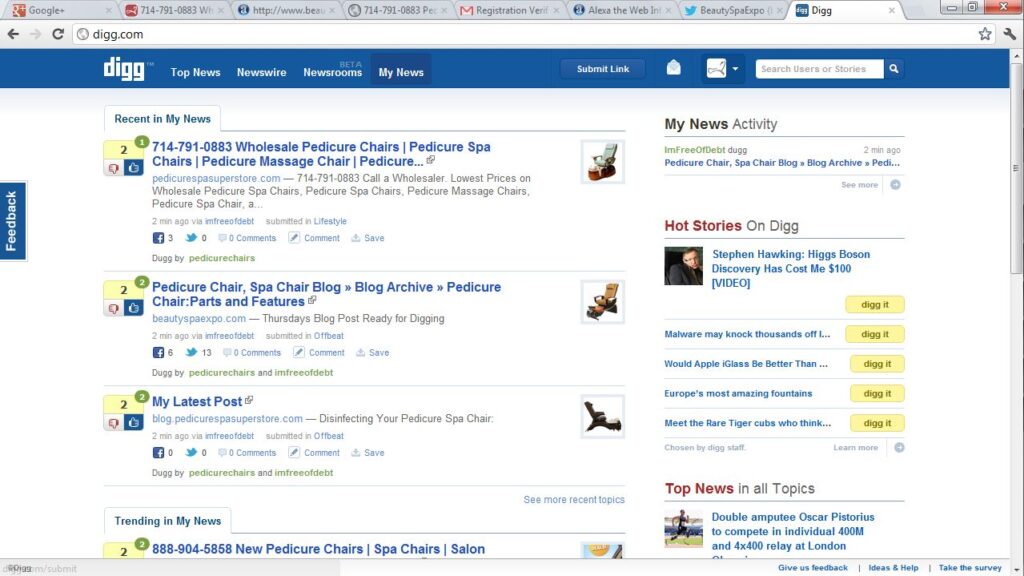1024x576 pixels.
Task: Open external link icon beside My Latest Post
Action: (x=249, y=400)
